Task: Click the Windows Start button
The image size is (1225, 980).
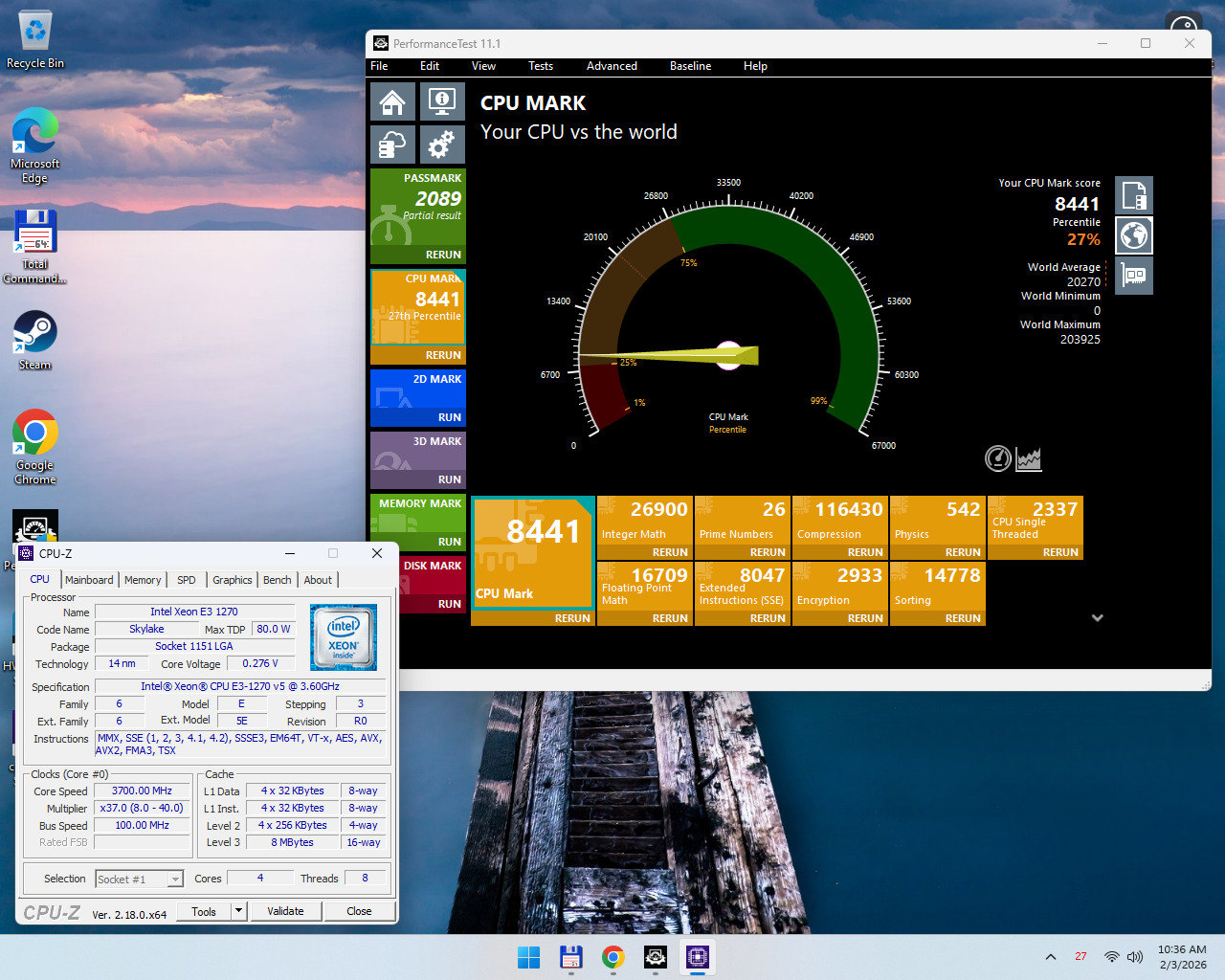Action: point(528,957)
